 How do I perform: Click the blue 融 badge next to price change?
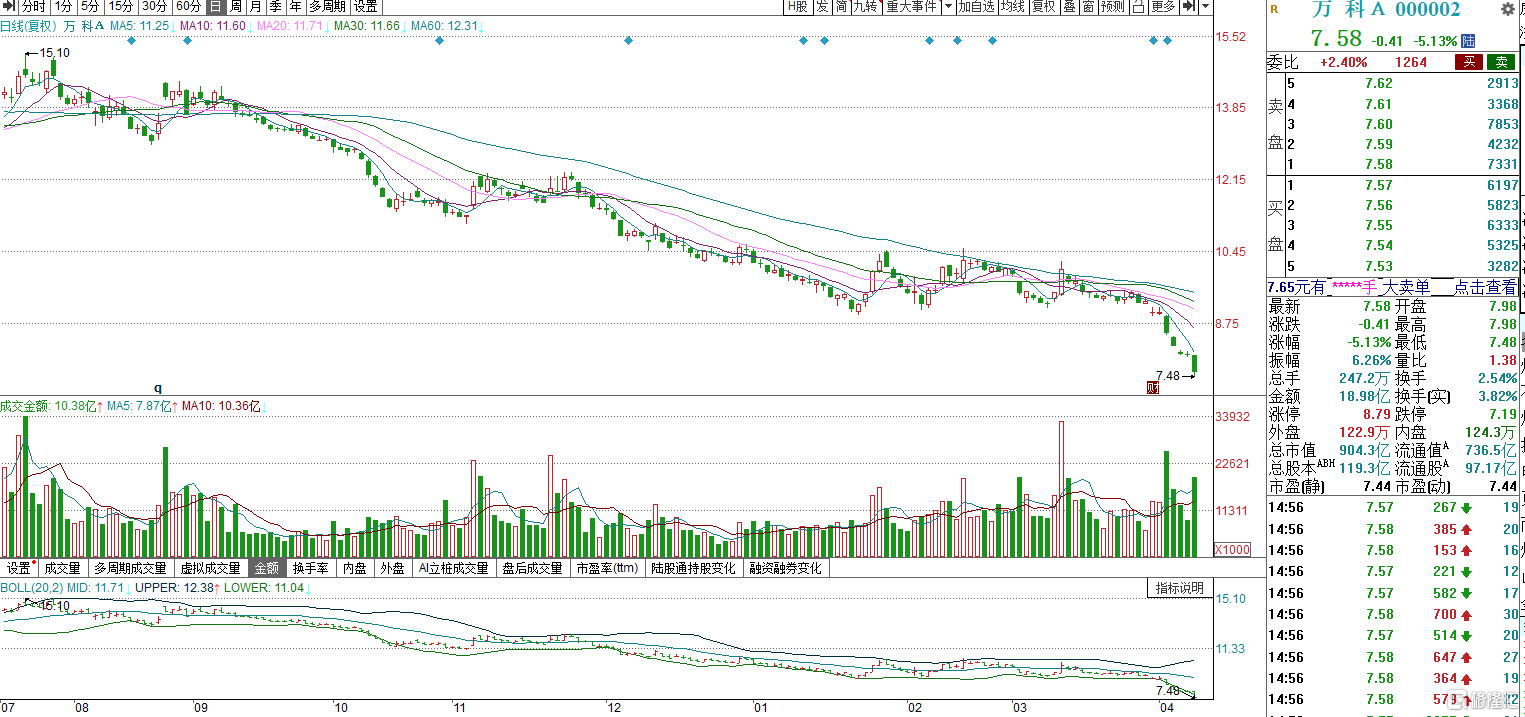pyautogui.click(x=1468, y=41)
